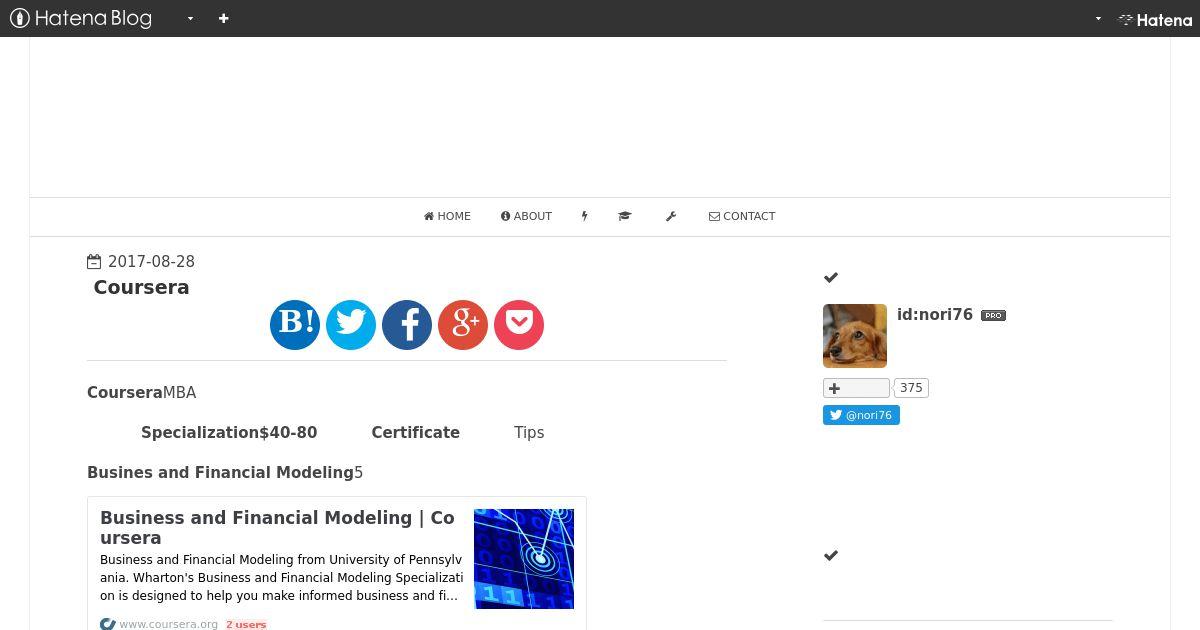Click the graduation cap navigation icon
Viewport: 1200px width, 630px height.
pos(625,216)
